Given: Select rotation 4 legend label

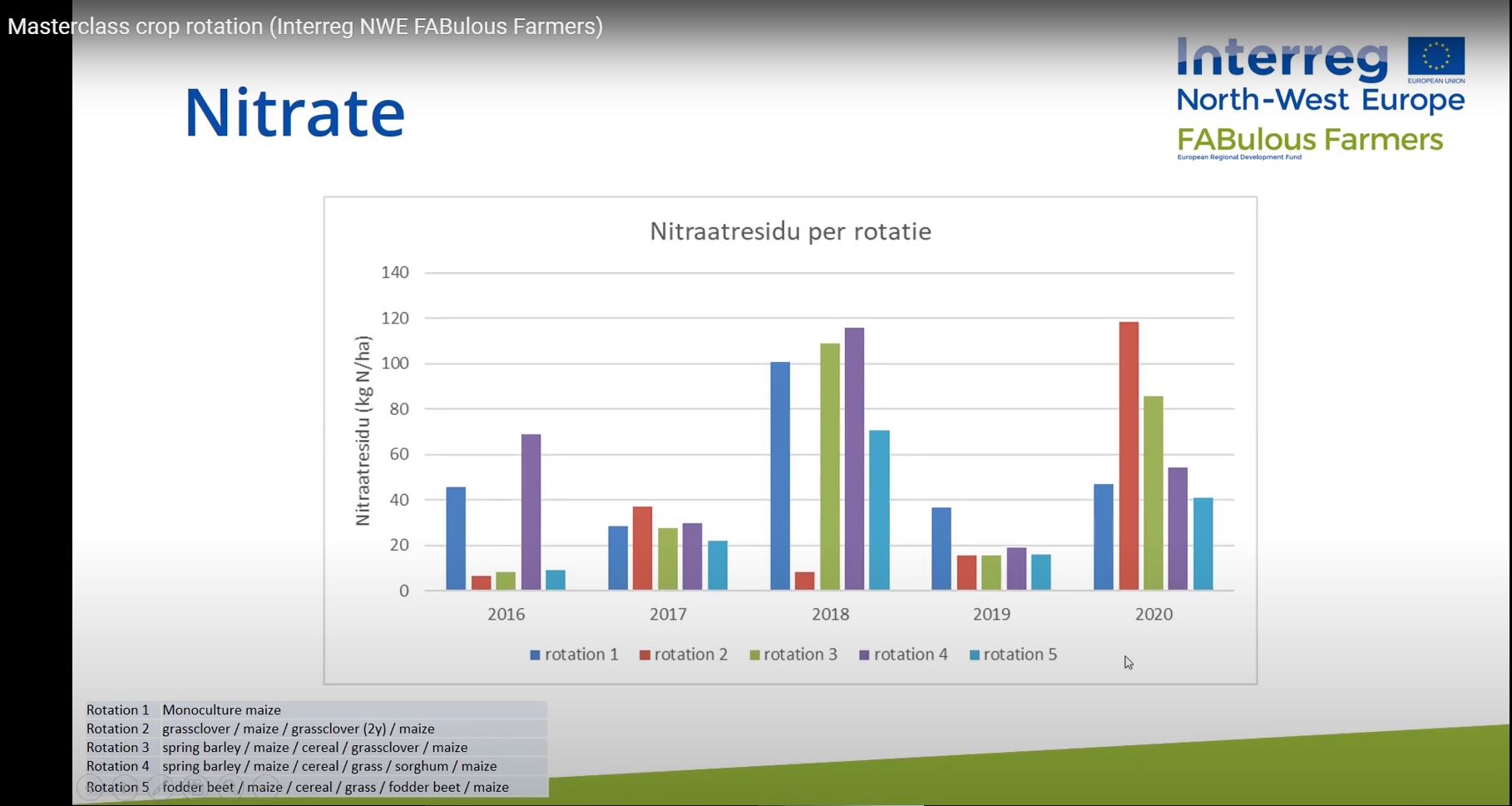Looking at the screenshot, I should point(910,655).
